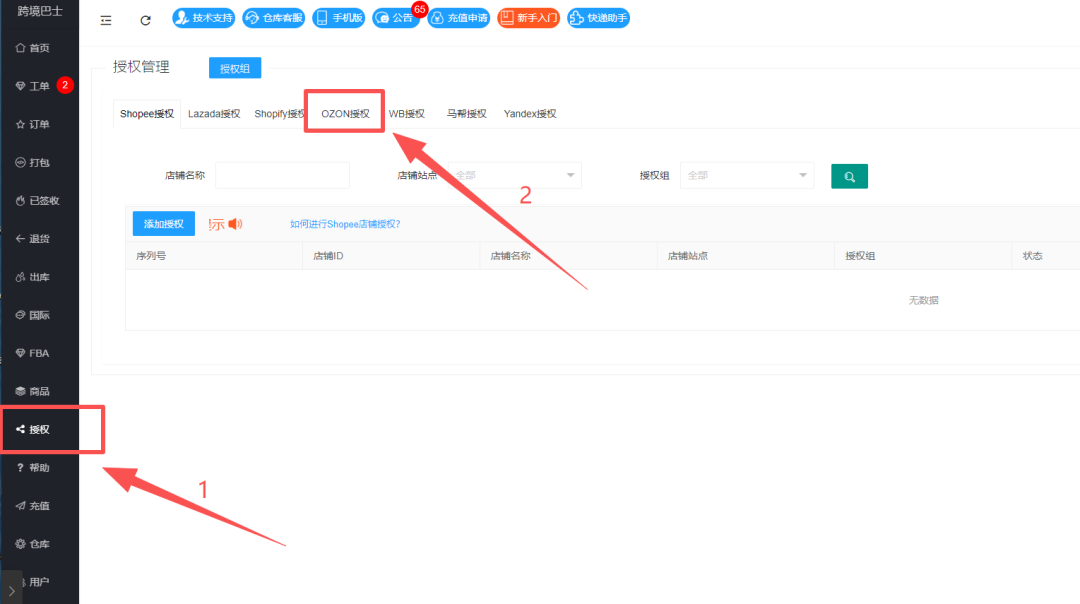Click the 状态 column header

1032,256
